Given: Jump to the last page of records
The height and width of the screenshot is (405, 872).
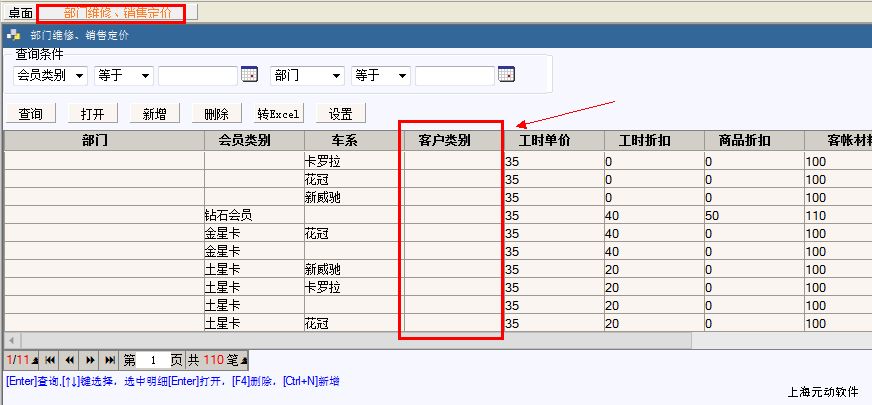Looking at the screenshot, I should (x=110, y=359).
